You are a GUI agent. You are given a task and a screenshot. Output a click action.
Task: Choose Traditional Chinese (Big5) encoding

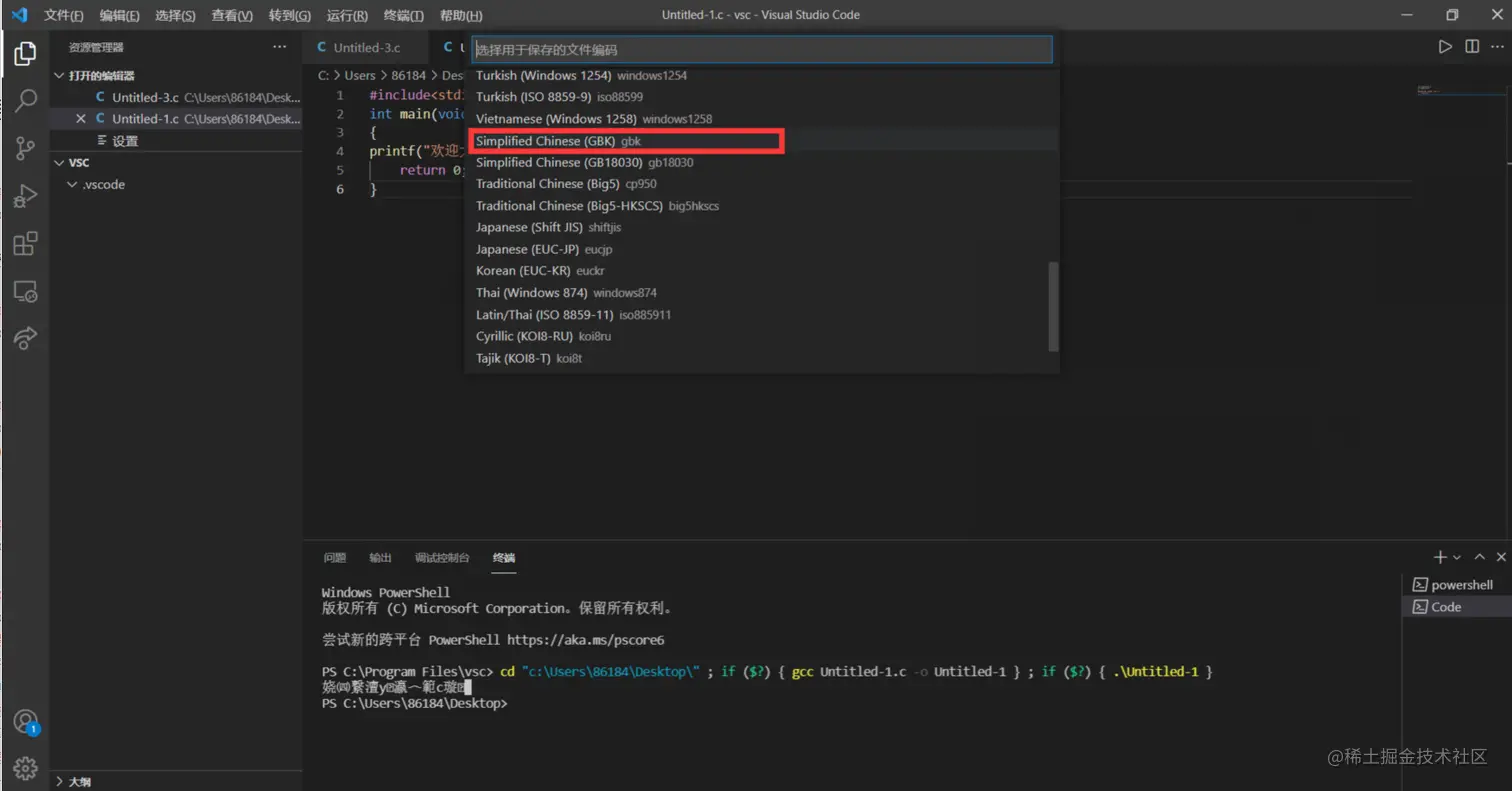pos(762,184)
